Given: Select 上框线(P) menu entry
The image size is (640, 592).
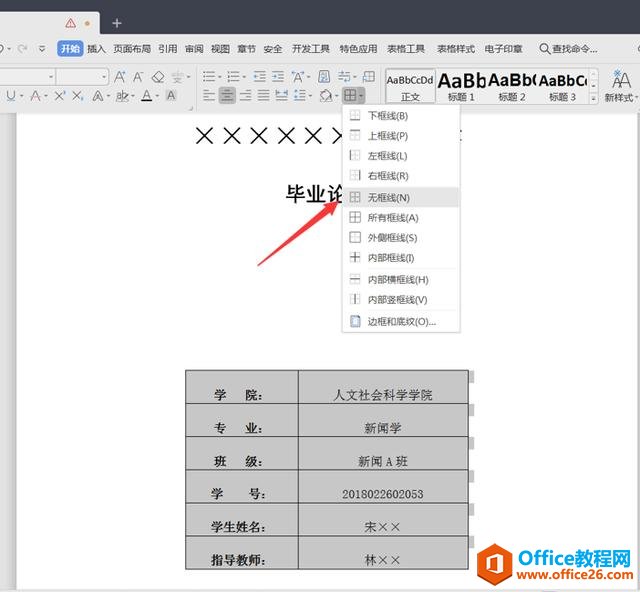Looking at the screenshot, I should tap(401, 136).
